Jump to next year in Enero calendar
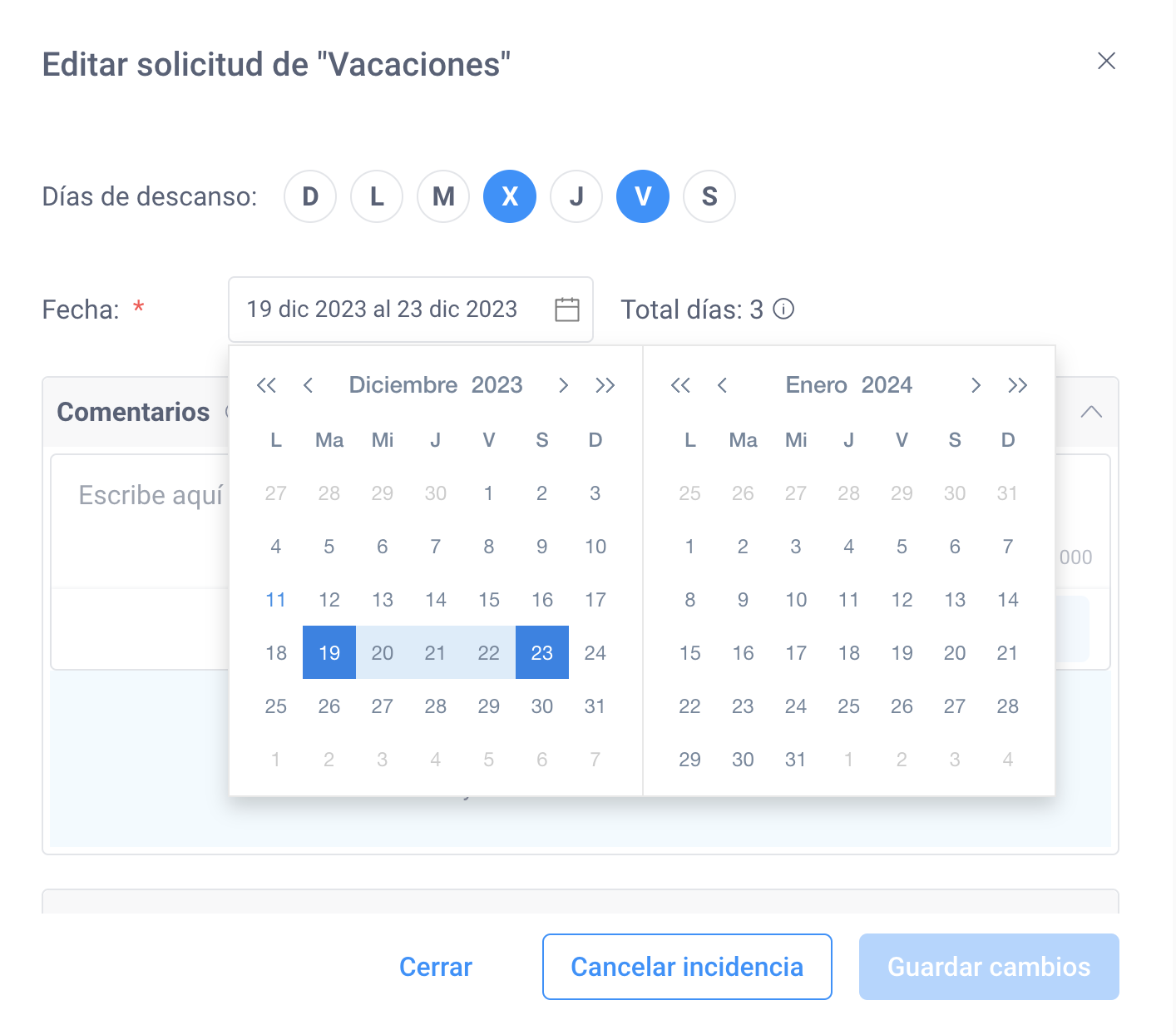 pos(1017,385)
